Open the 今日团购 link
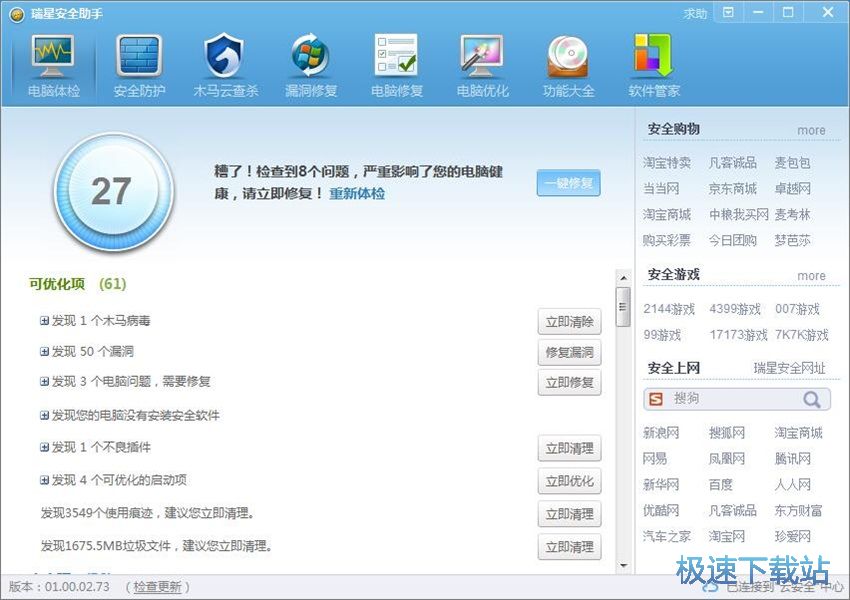The height and width of the screenshot is (600, 850). [x=732, y=240]
